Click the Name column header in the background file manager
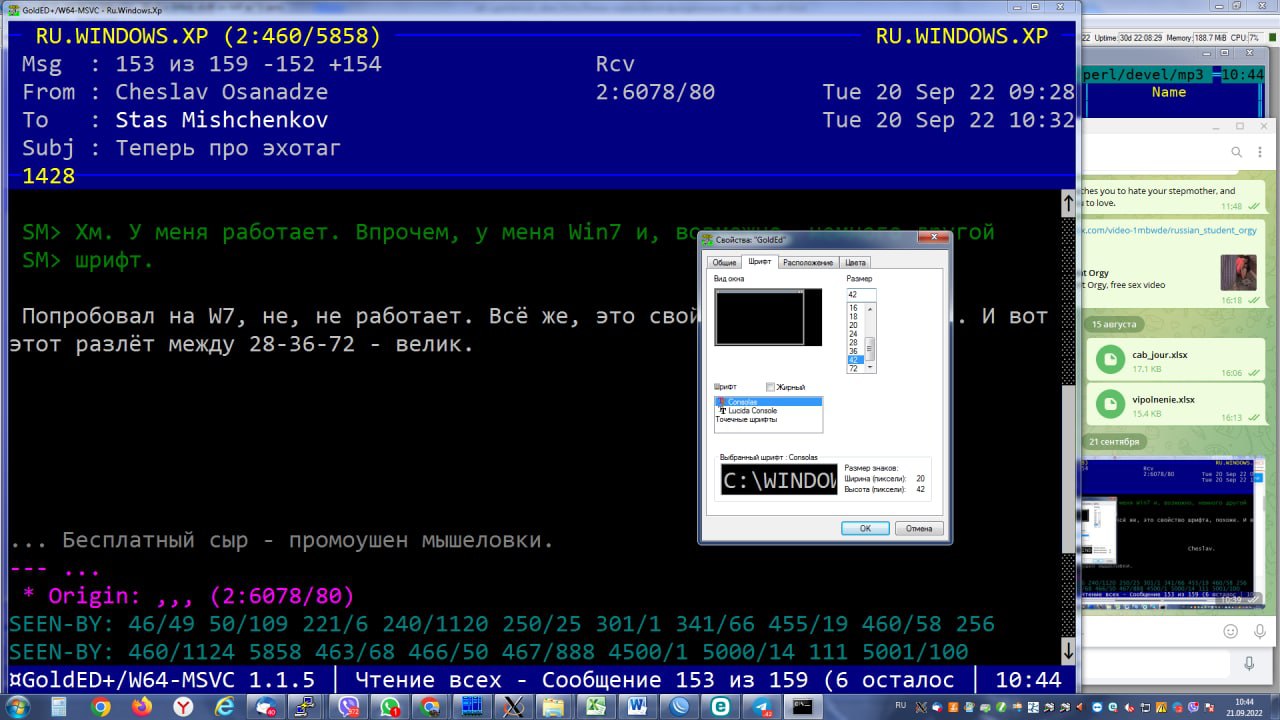 pos(1168,92)
